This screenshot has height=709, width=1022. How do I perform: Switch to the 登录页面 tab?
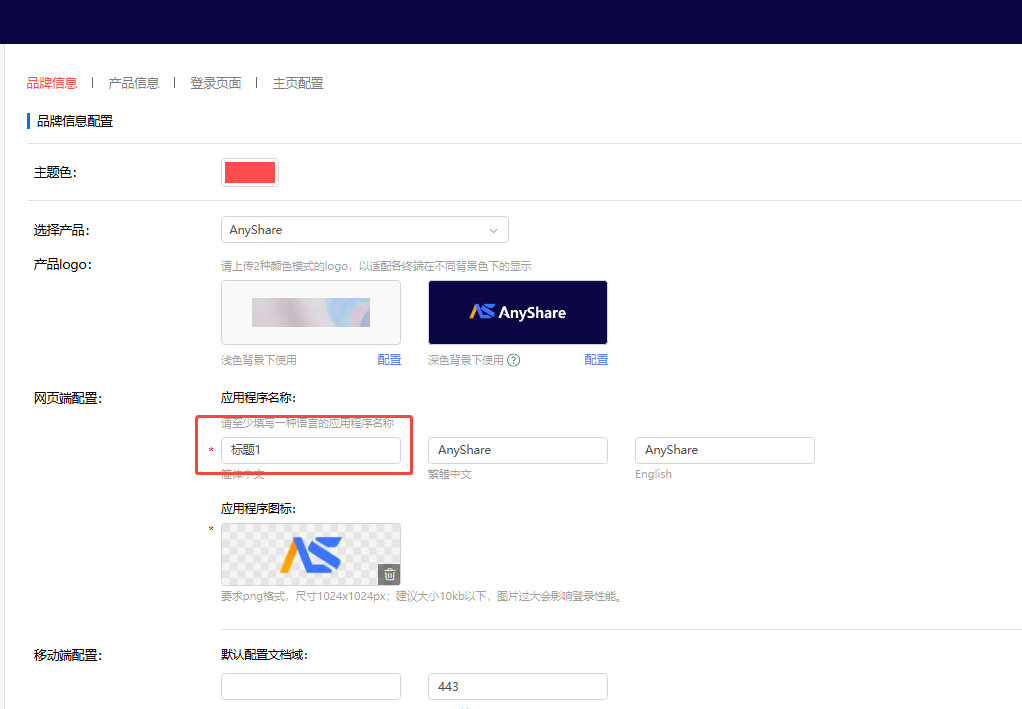pyautogui.click(x=215, y=82)
